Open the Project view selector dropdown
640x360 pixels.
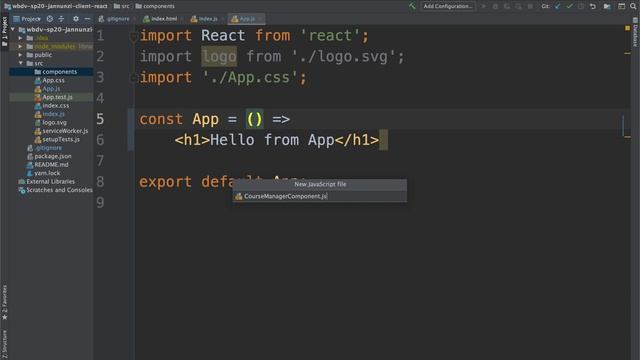pos(27,19)
